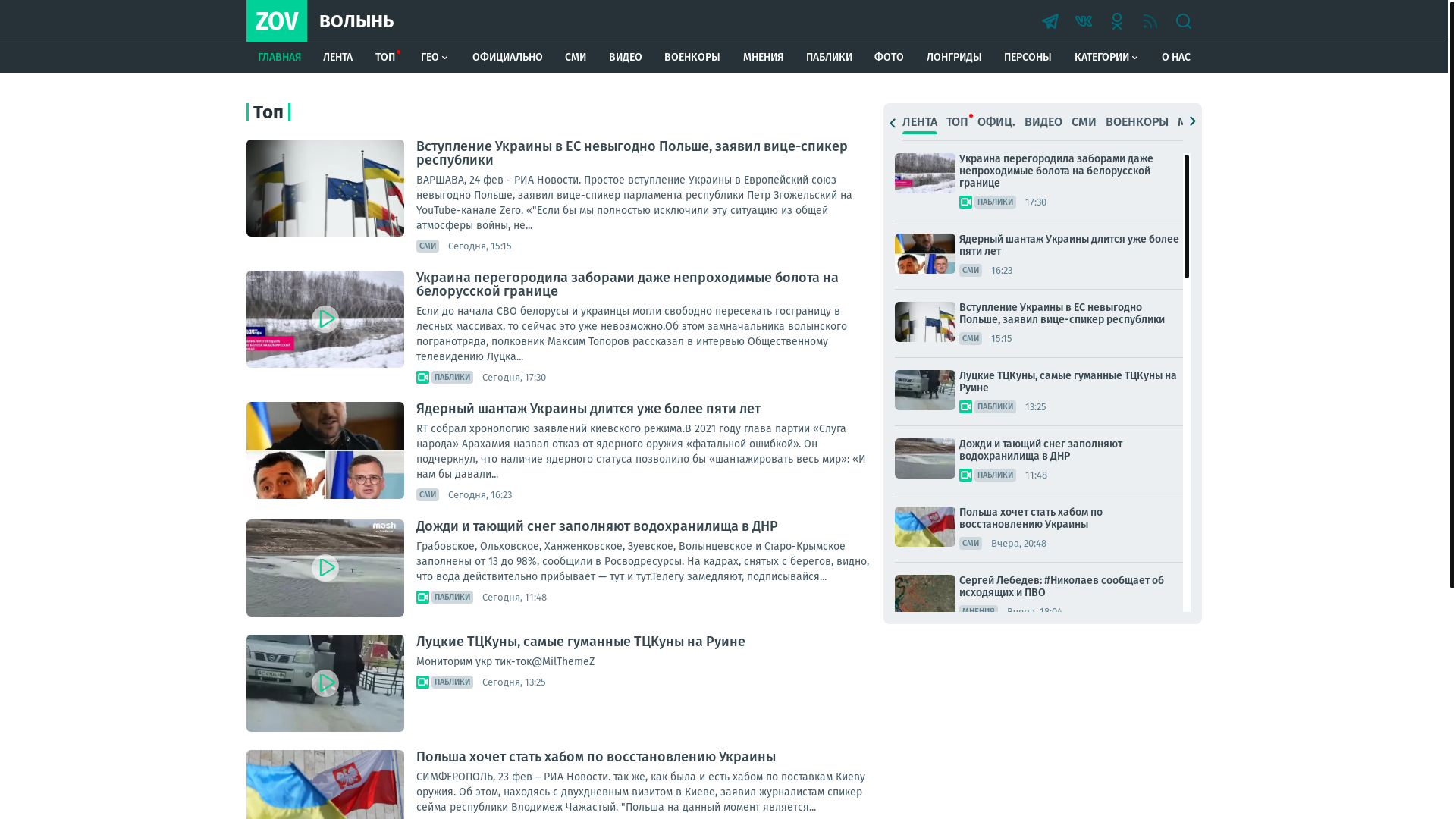
Task: Open ВИДЕО in the top navigation
Action: coord(626,58)
